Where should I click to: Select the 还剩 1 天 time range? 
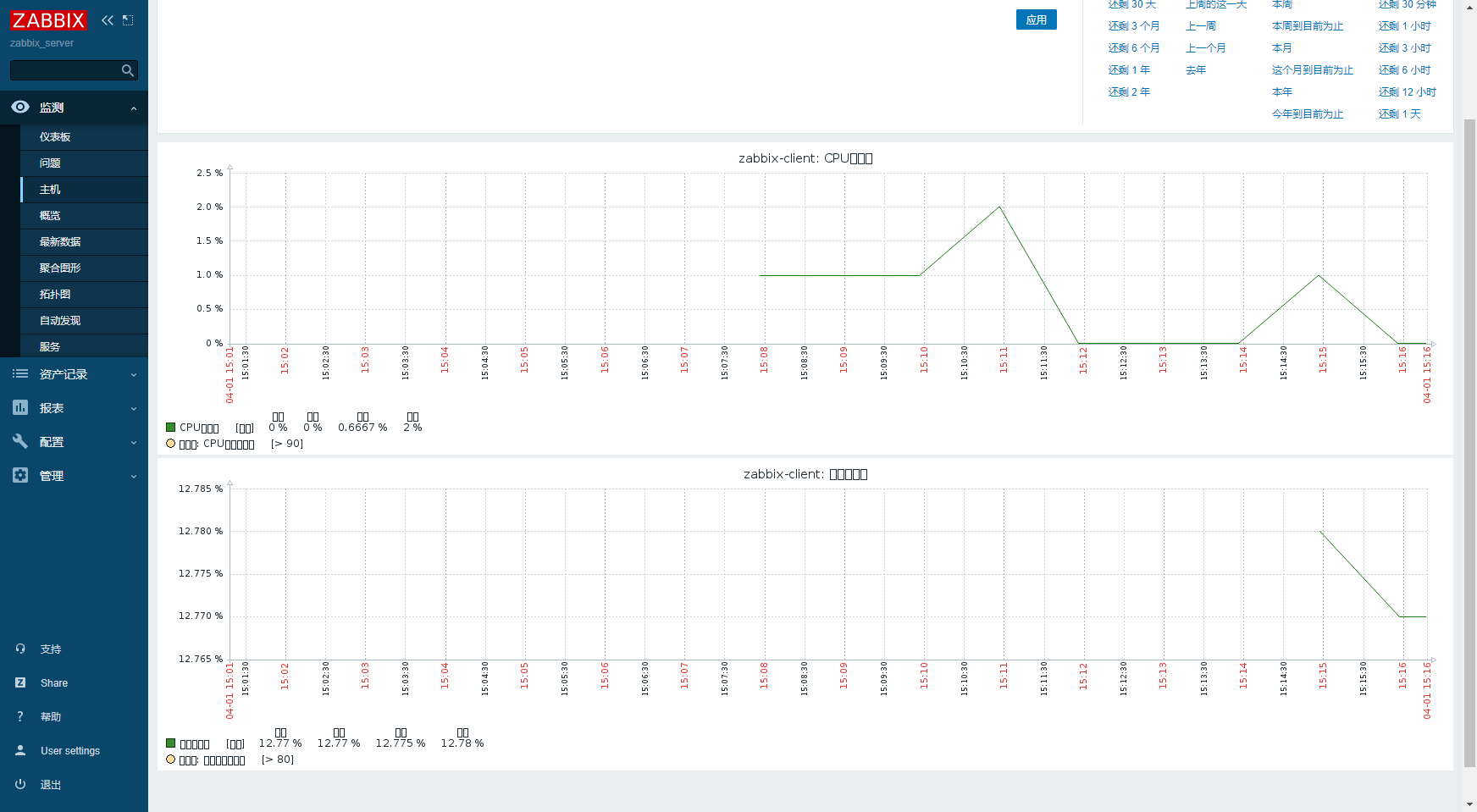[x=1399, y=114]
